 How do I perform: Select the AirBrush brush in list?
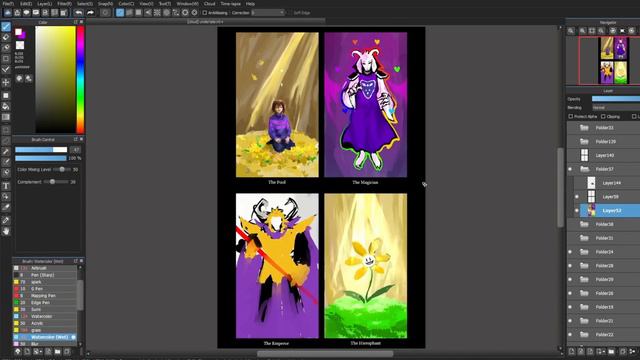pyautogui.click(x=45, y=268)
